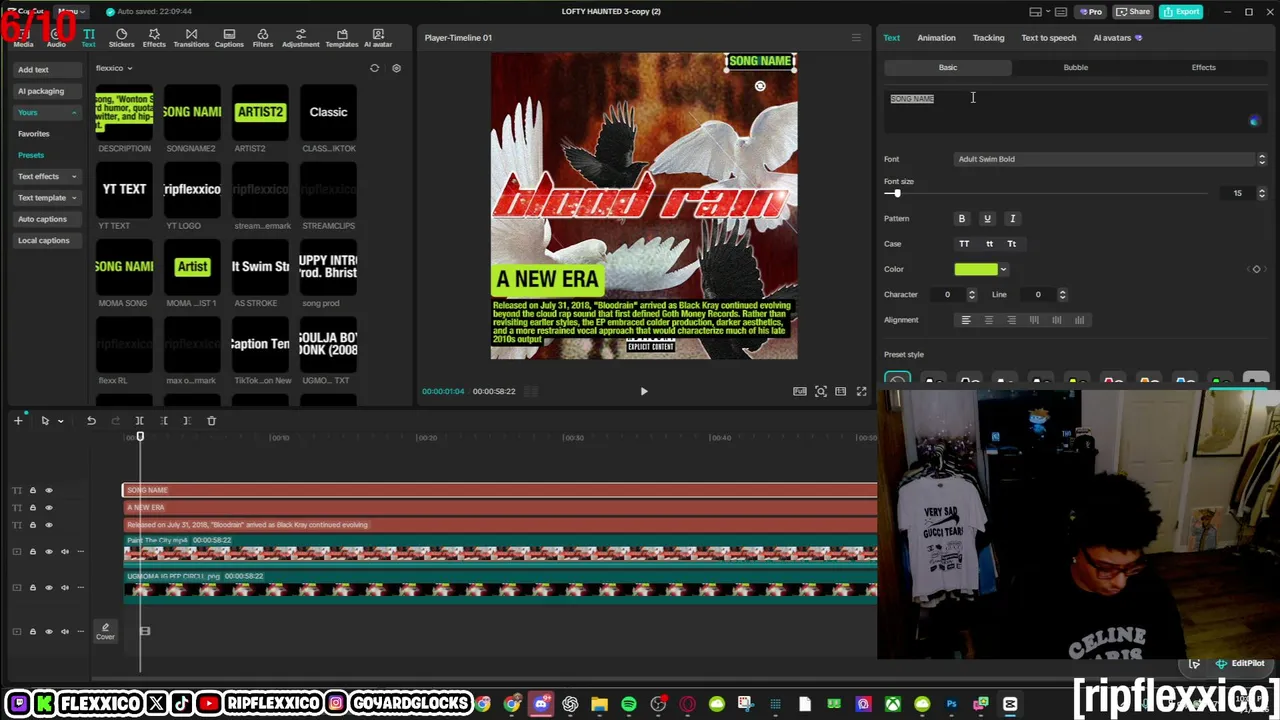Image resolution: width=1280 pixels, height=720 pixels.
Task: Split the clip at the playhead
Action: pos(139,421)
